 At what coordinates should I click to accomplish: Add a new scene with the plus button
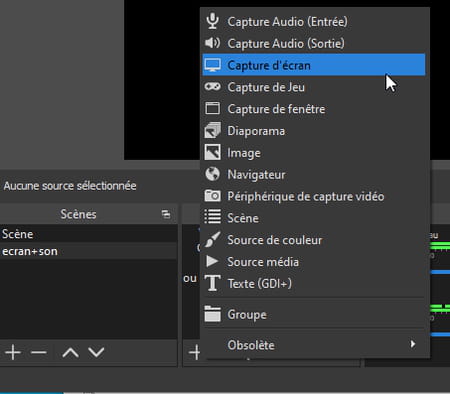(x=13, y=352)
